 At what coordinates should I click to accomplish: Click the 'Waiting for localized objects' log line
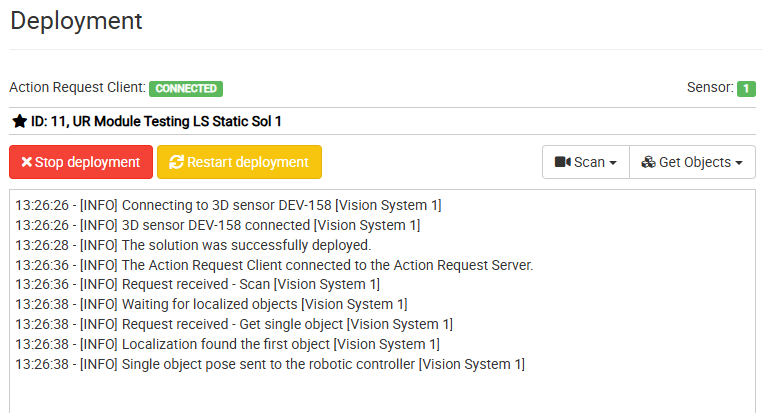(211, 305)
